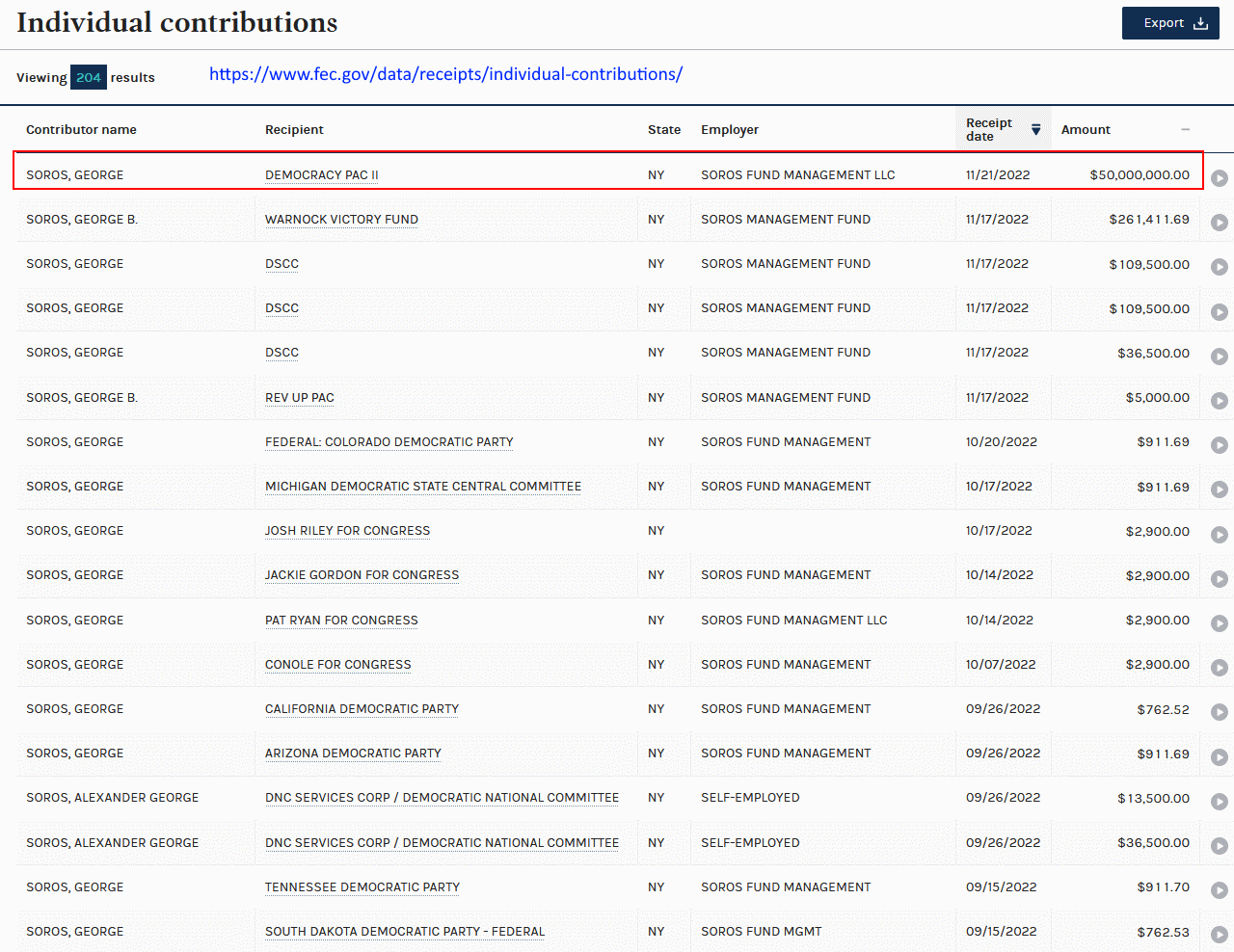Visit the Josh Riley for Congress link
Screen dimensions: 1234x952
(347, 531)
